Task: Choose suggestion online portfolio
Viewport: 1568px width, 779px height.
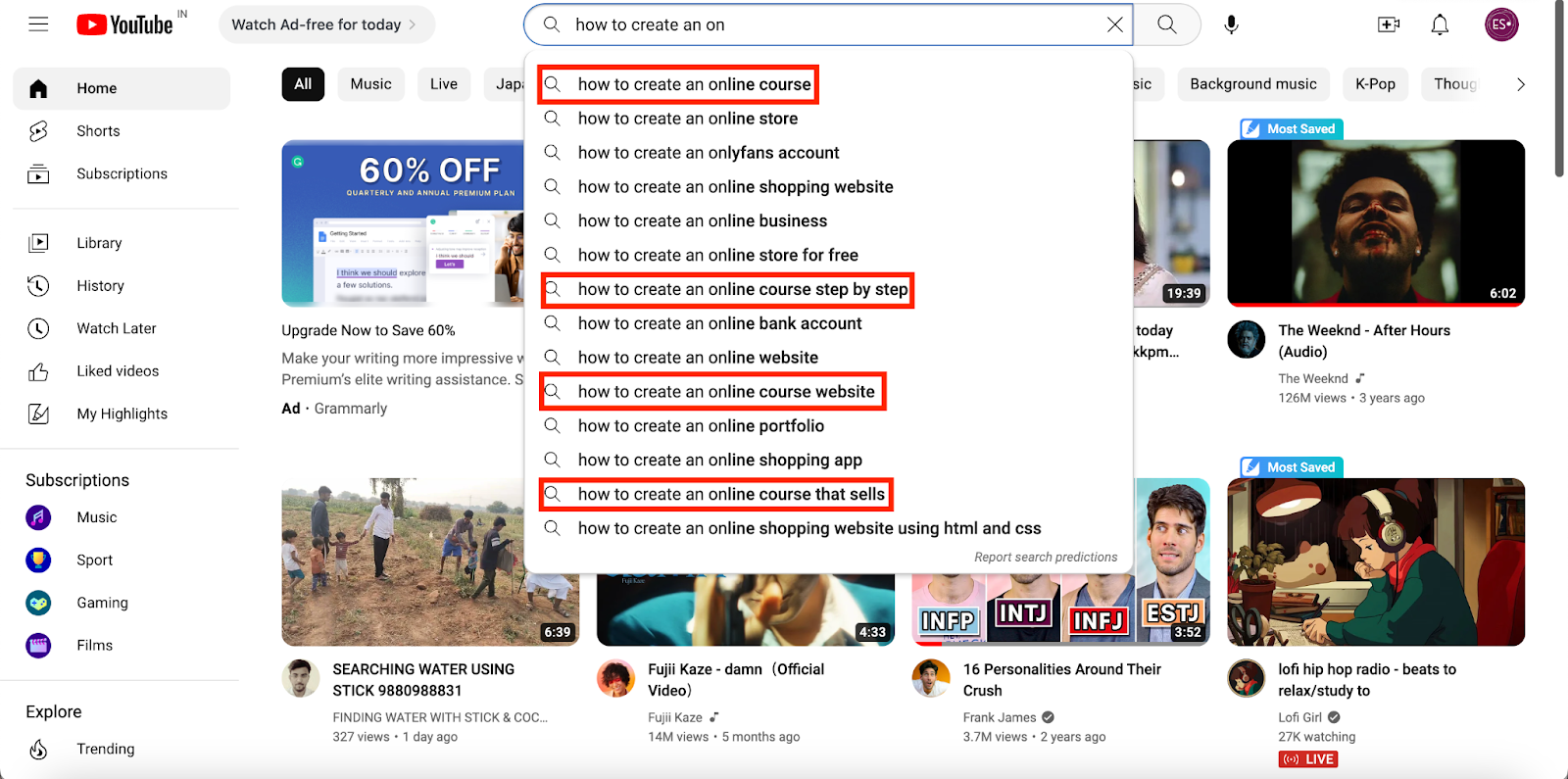Action: (828, 426)
